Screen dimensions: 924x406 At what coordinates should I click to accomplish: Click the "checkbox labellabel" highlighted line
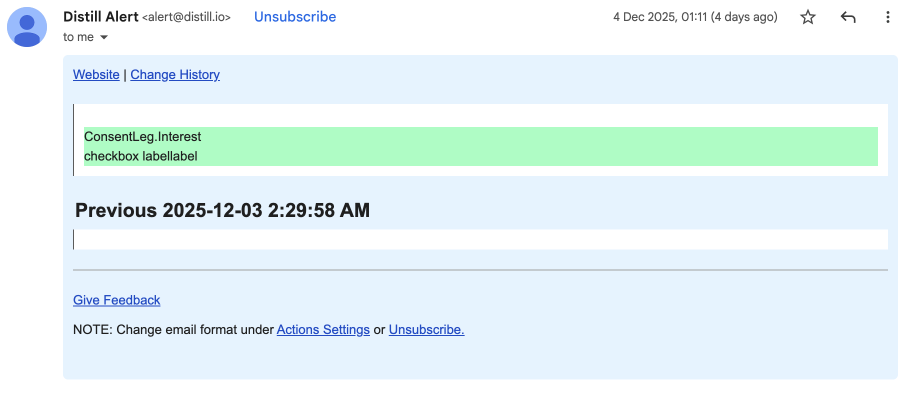click(x=141, y=156)
